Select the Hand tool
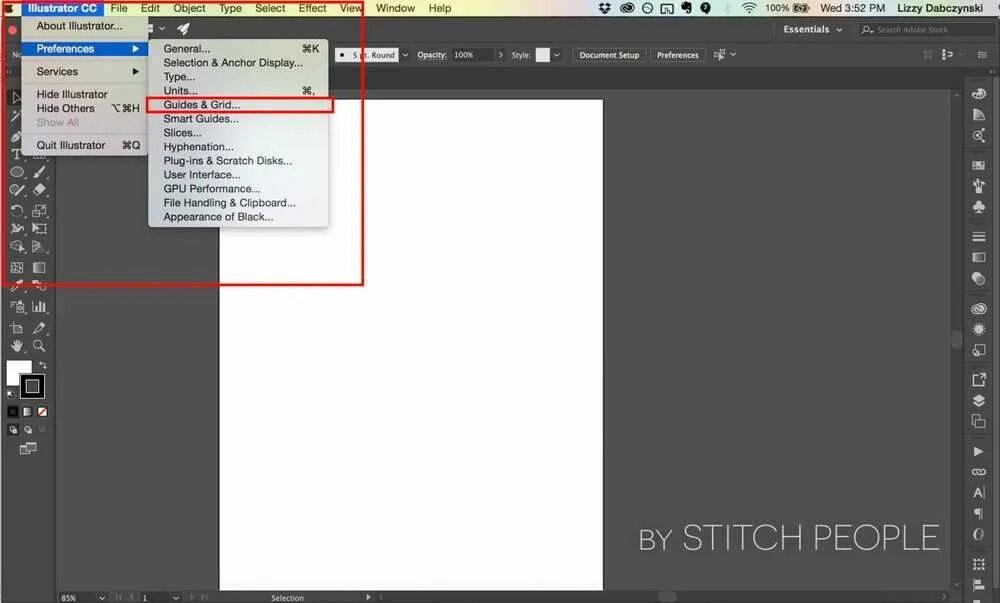Viewport: 1000px width, 603px height. point(17,346)
